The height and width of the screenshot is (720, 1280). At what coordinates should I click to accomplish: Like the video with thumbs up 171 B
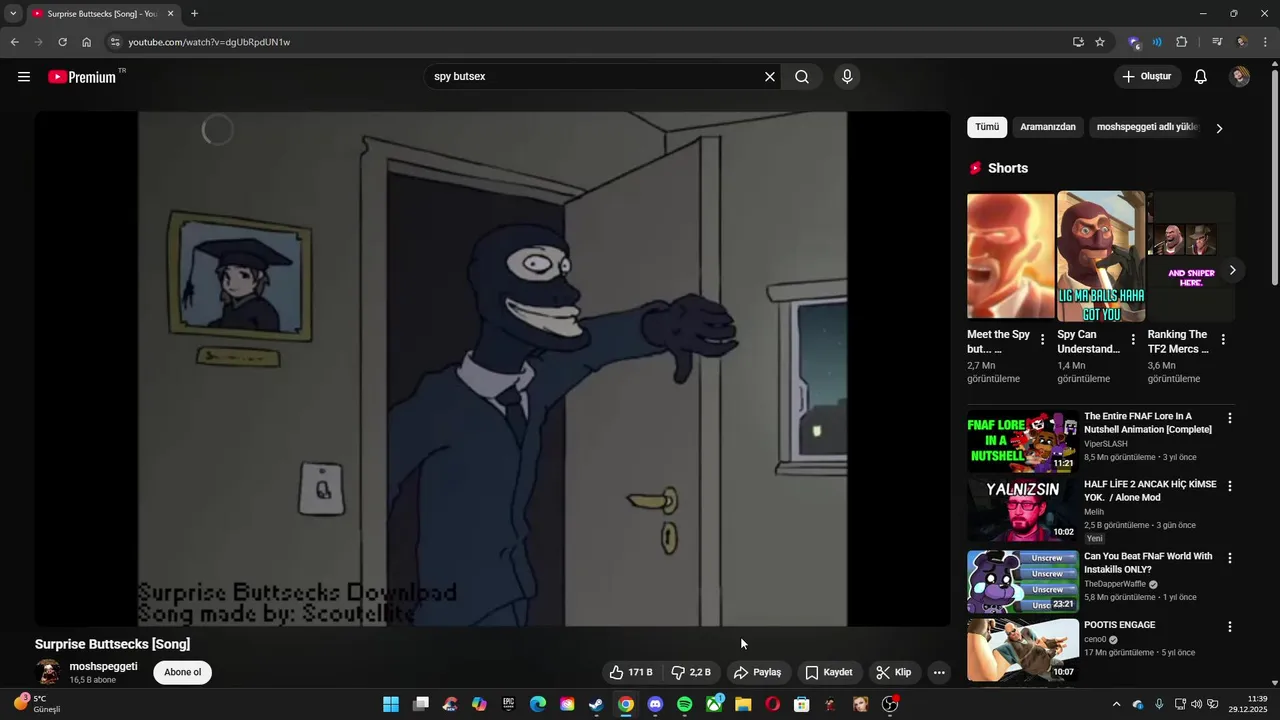coord(631,672)
